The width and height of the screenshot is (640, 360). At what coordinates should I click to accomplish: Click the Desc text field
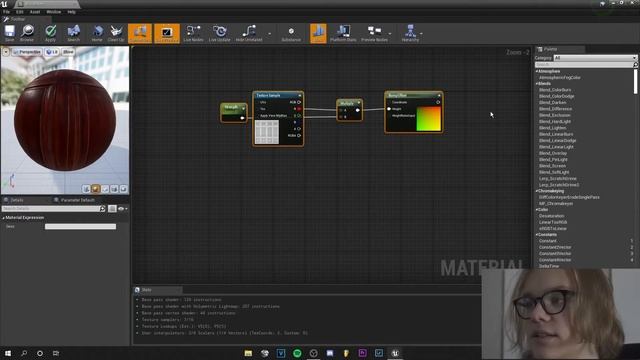click(x=80, y=227)
